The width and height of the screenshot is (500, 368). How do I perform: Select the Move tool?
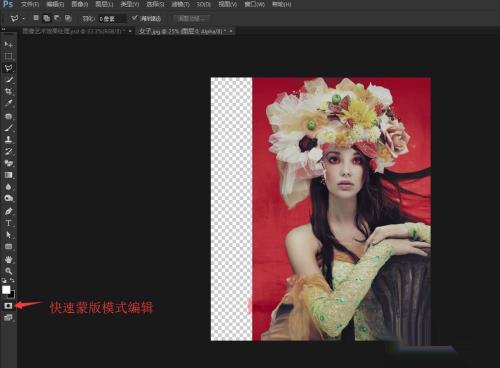8,44
